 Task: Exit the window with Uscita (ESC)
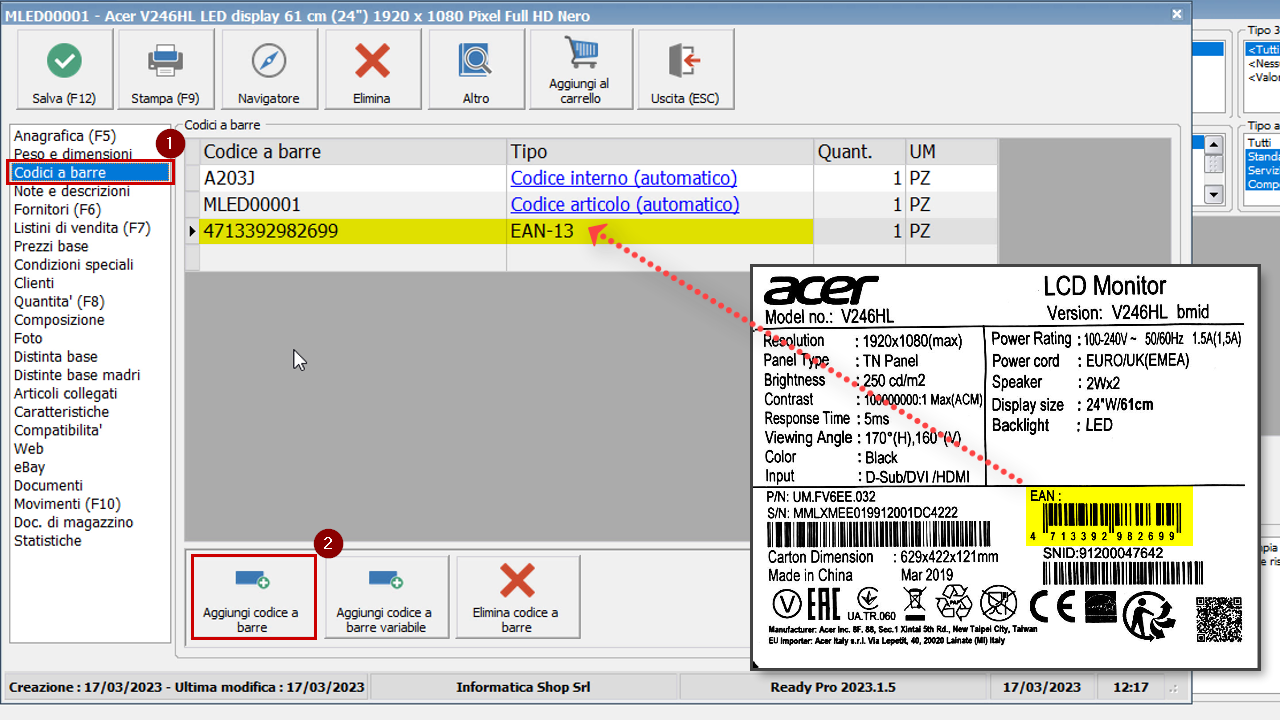[x=686, y=69]
